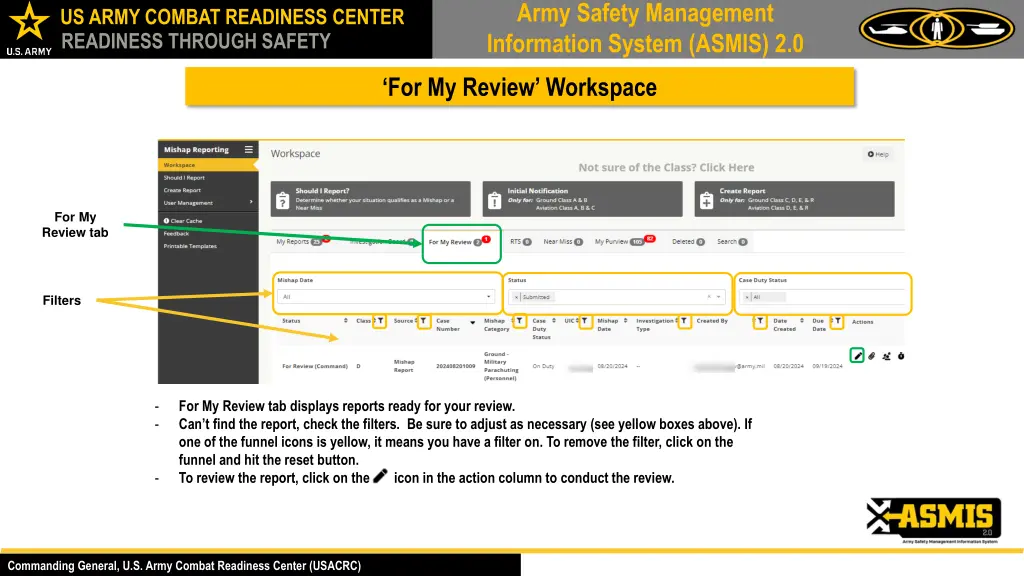Click the pencil icon to review the report

(858, 355)
